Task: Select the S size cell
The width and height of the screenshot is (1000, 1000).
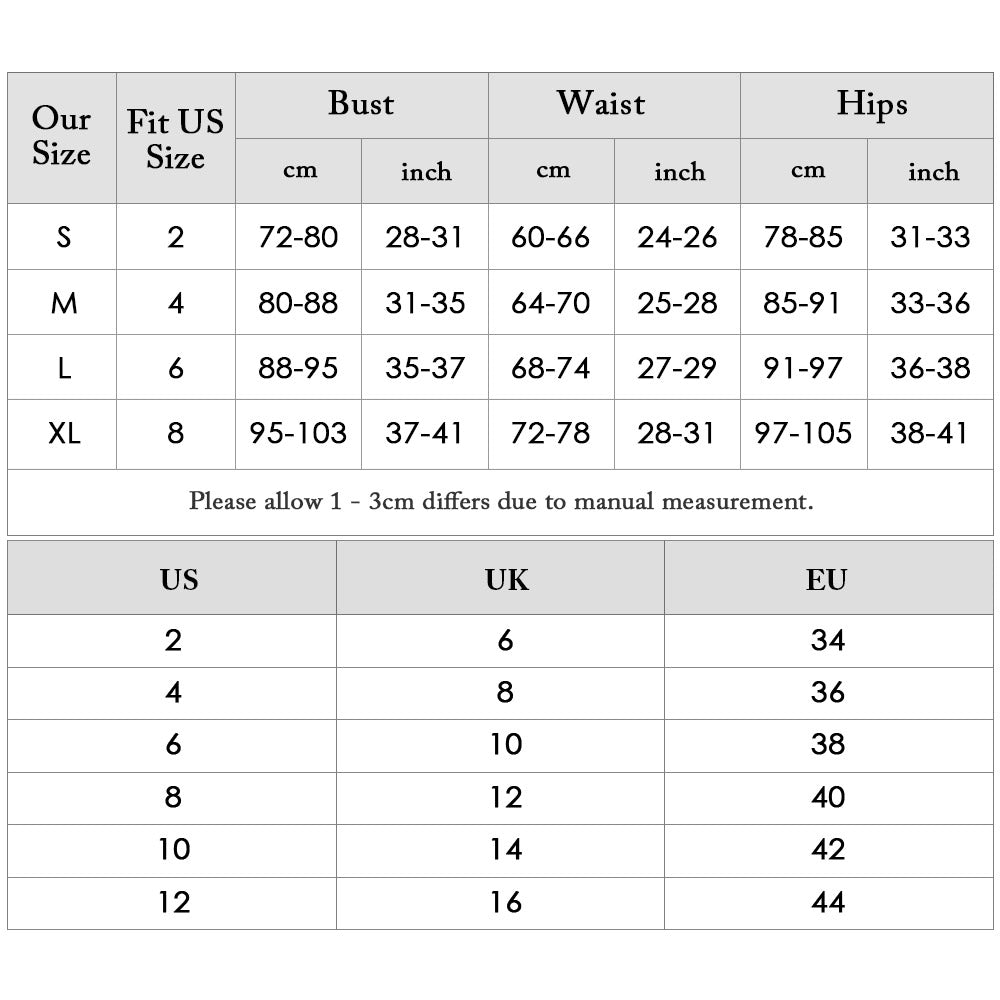Action: click(63, 237)
